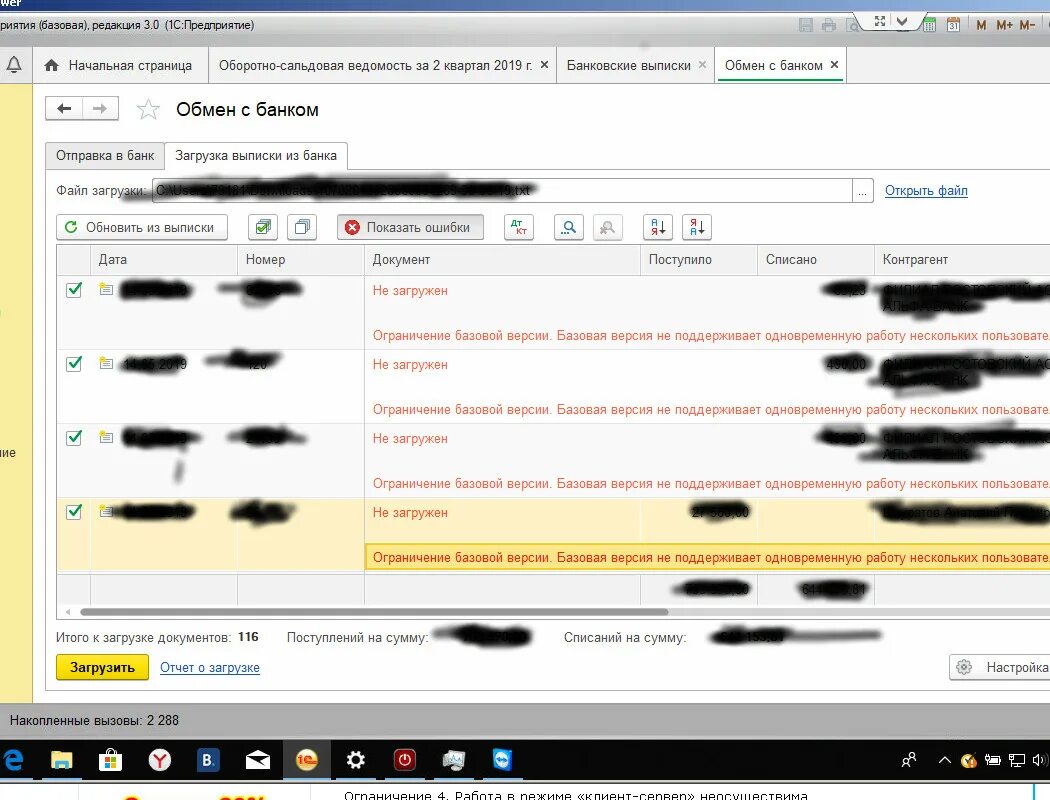Expand the viewer toolbar chevron
Image resolution: width=1050 pixels, height=800 pixels.
tap(903, 21)
